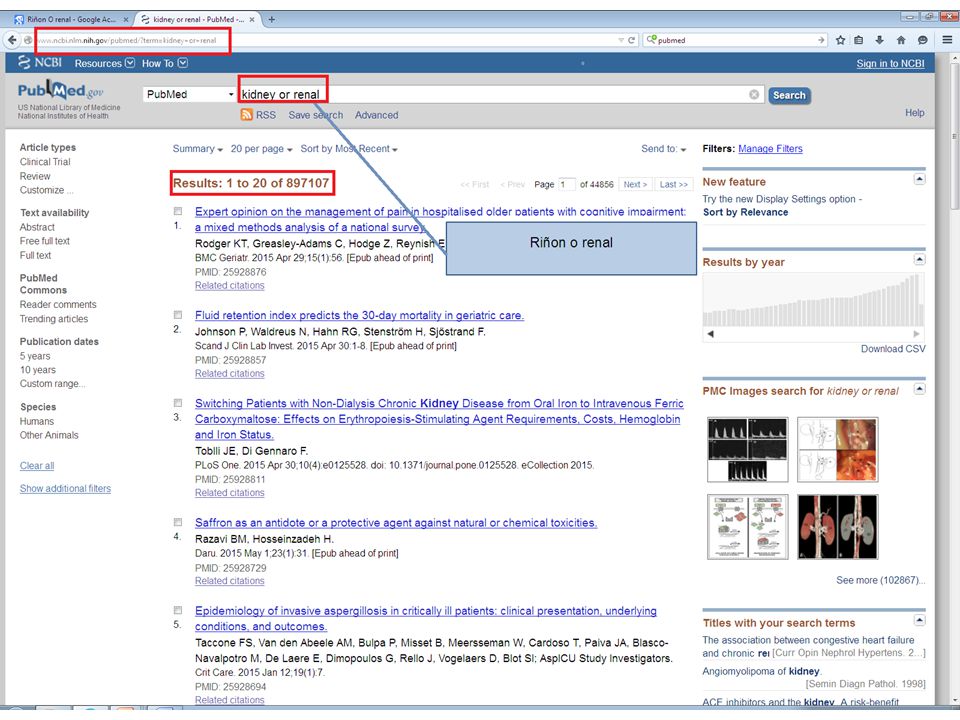The width and height of the screenshot is (960, 720).
Task: Open the 3D kidney CT image thumbnail
Action: (838, 527)
